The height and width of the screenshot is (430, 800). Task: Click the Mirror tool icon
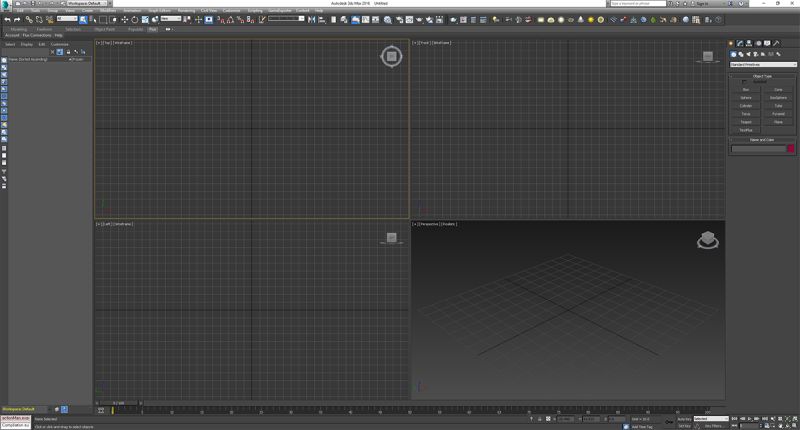311,20
